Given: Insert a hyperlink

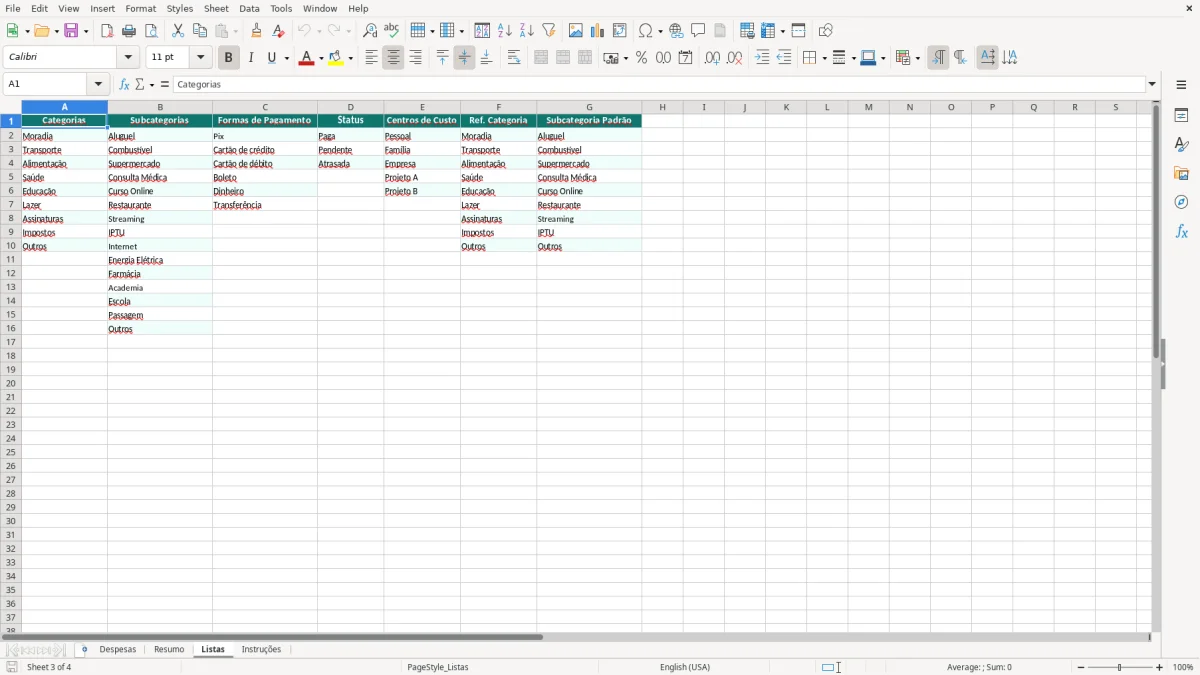Looking at the screenshot, I should pos(676,31).
